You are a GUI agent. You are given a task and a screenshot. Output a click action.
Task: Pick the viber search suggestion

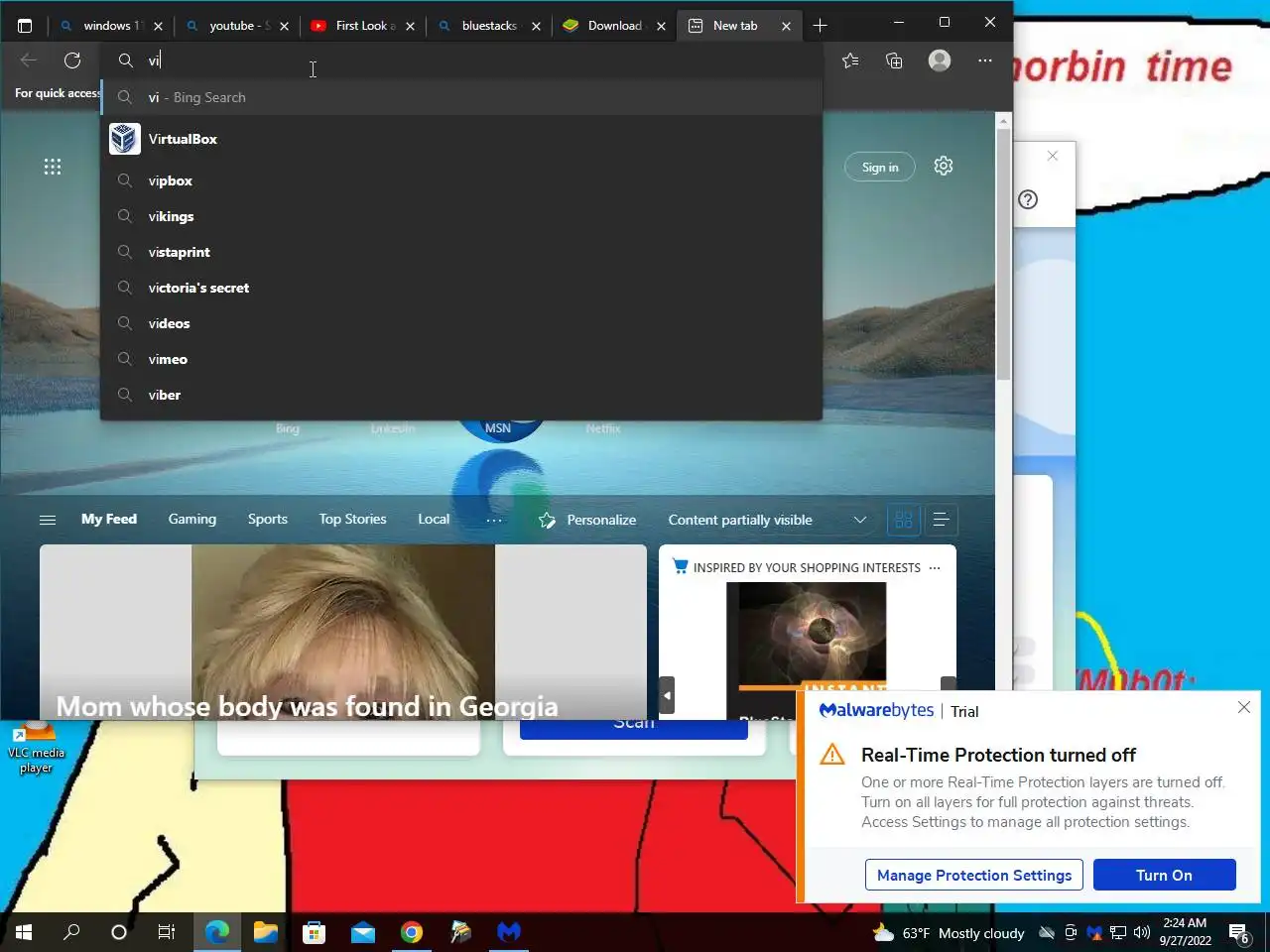(461, 395)
